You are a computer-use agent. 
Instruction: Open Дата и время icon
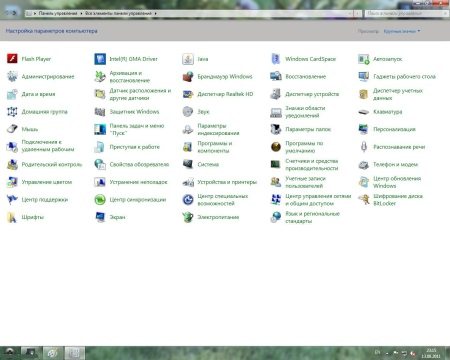coord(12,94)
